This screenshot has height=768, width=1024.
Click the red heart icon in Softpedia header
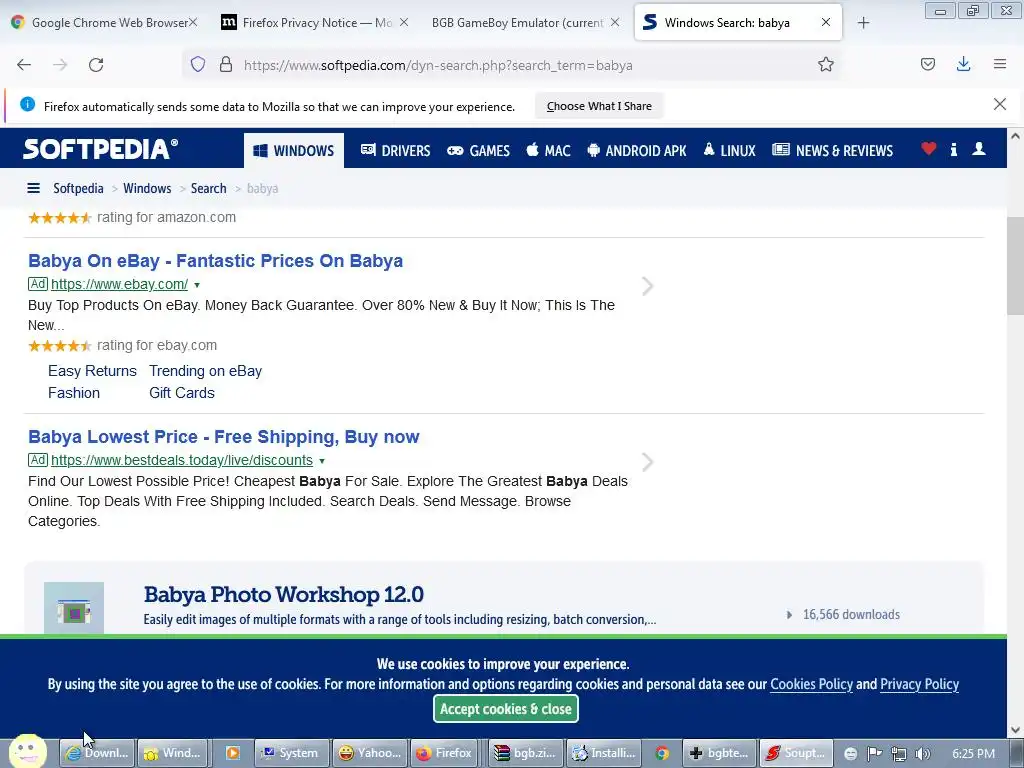(929, 149)
